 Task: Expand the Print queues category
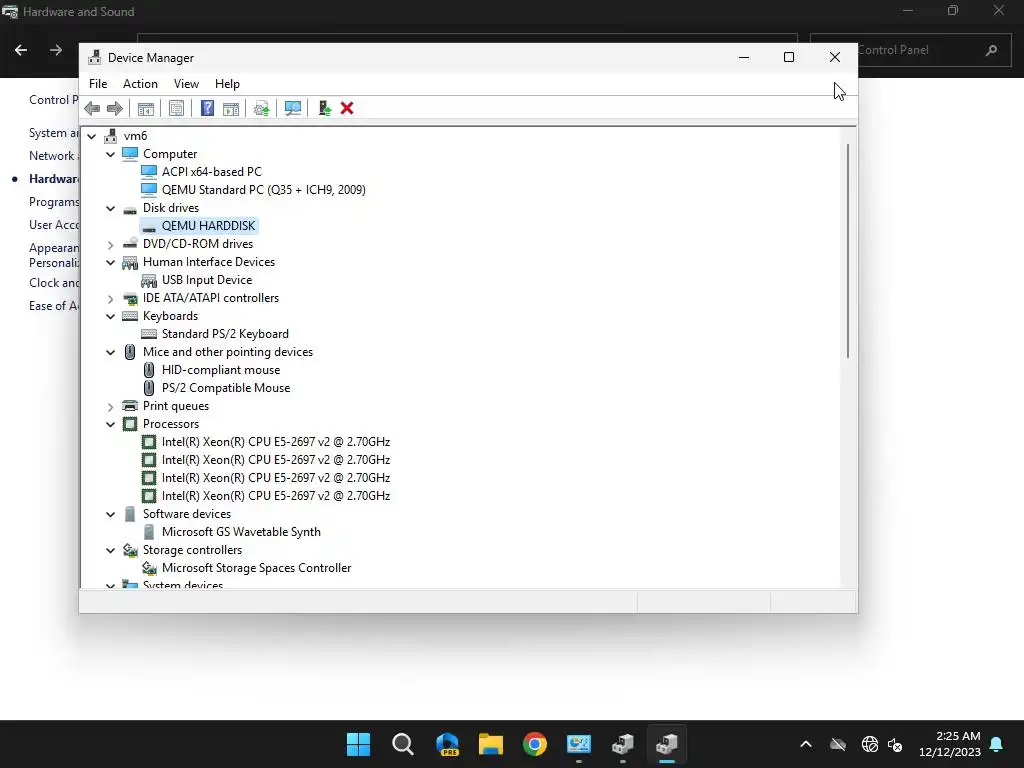pyautogui.click(x=110, y=406)
